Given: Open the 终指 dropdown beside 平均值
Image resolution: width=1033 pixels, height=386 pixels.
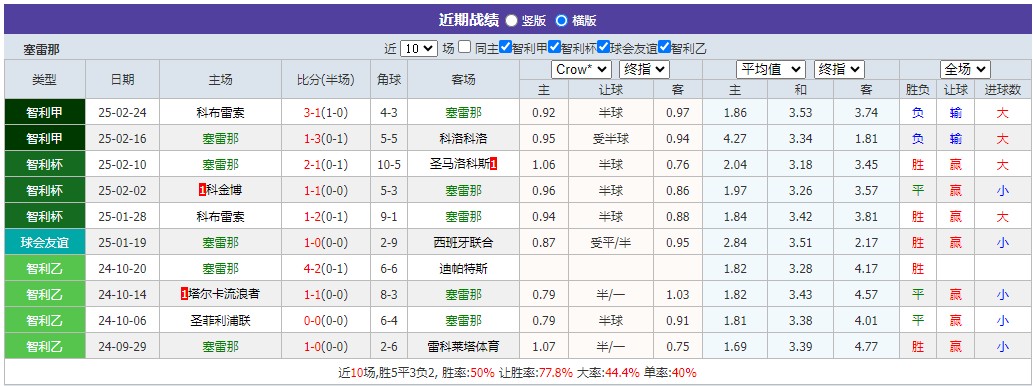Looking at the screenshot, I should click(x=839, y=69).
